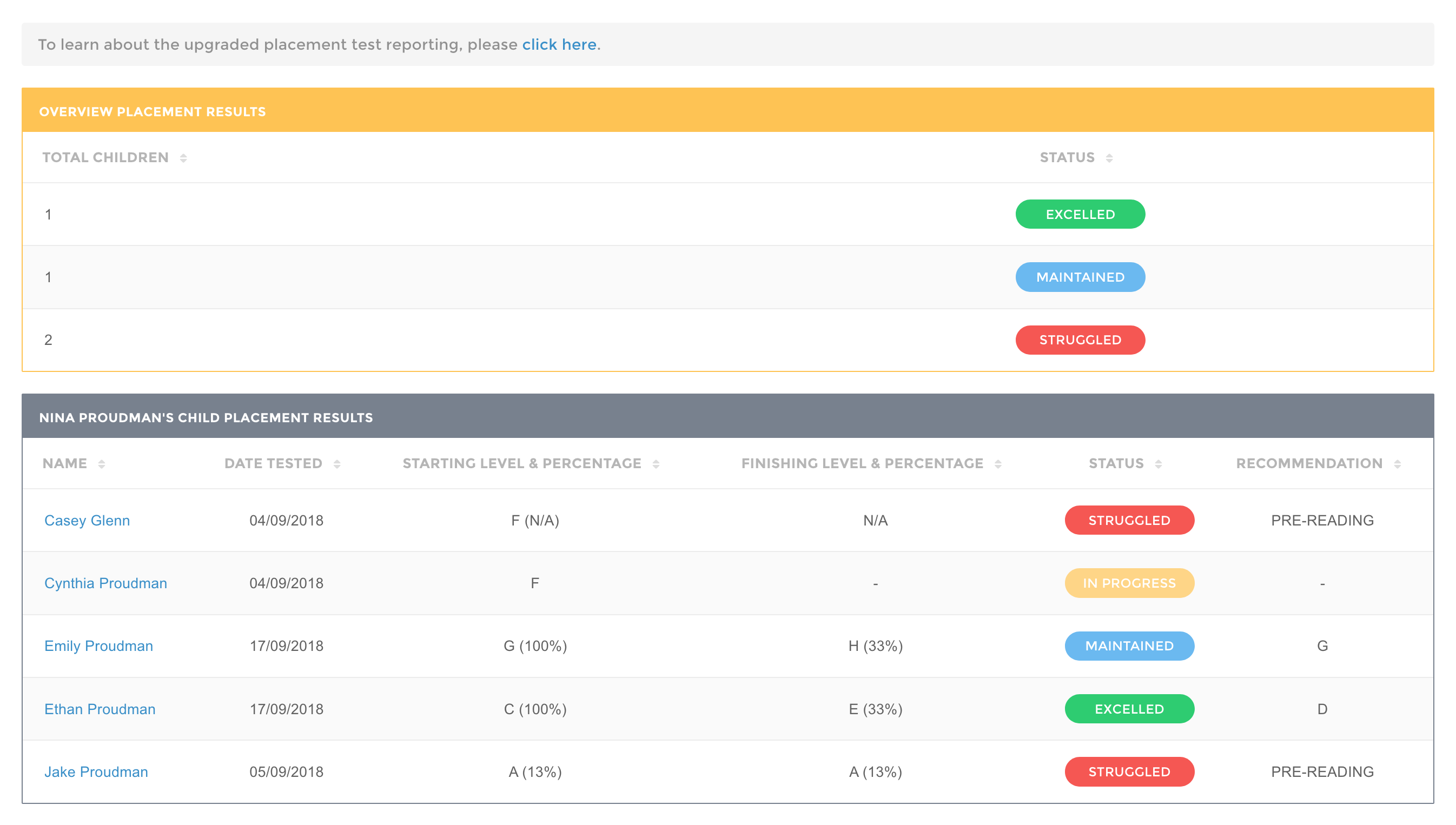Sort by Total Children column arrows

183,158
